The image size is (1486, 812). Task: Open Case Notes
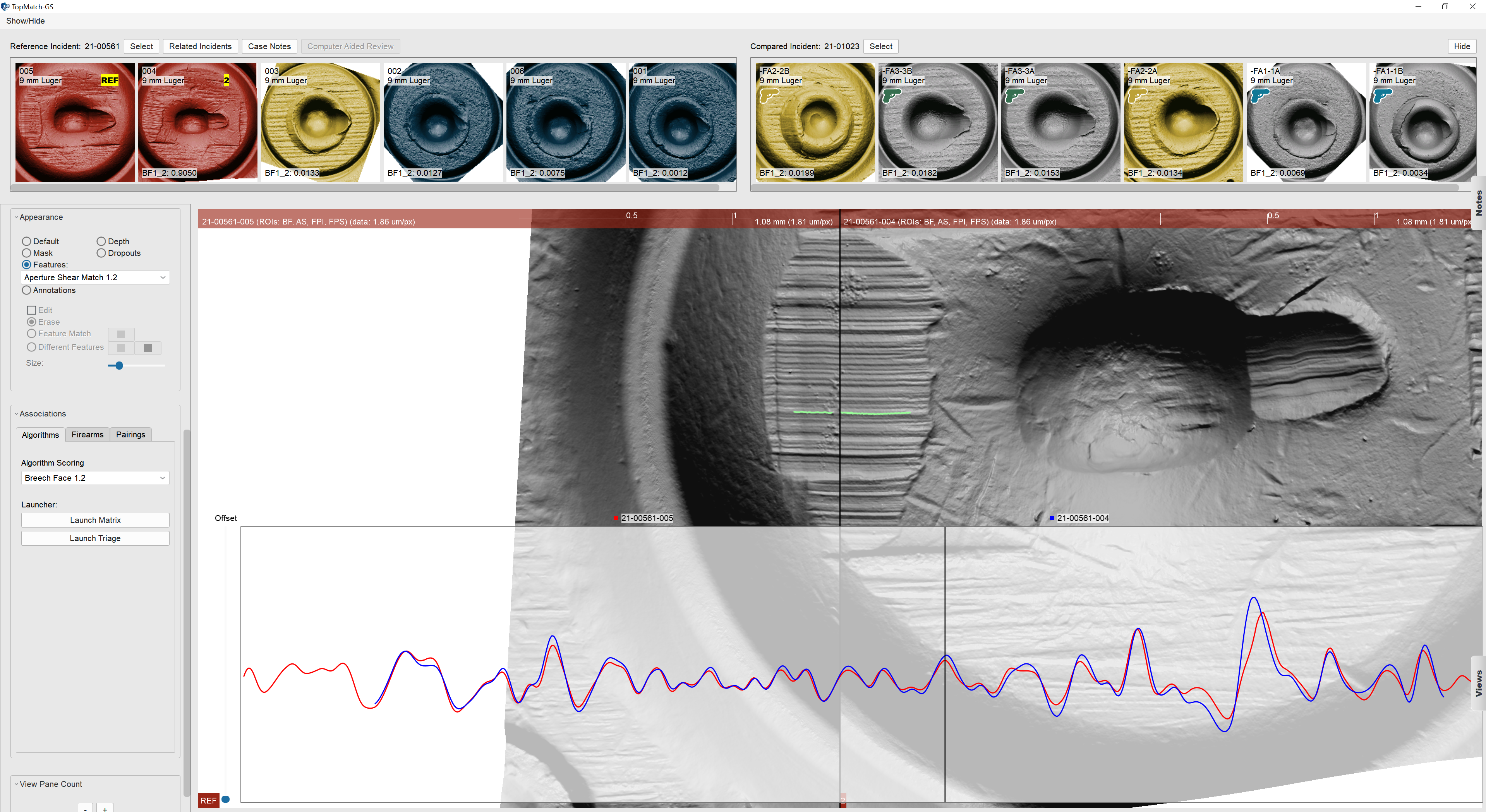269,46
